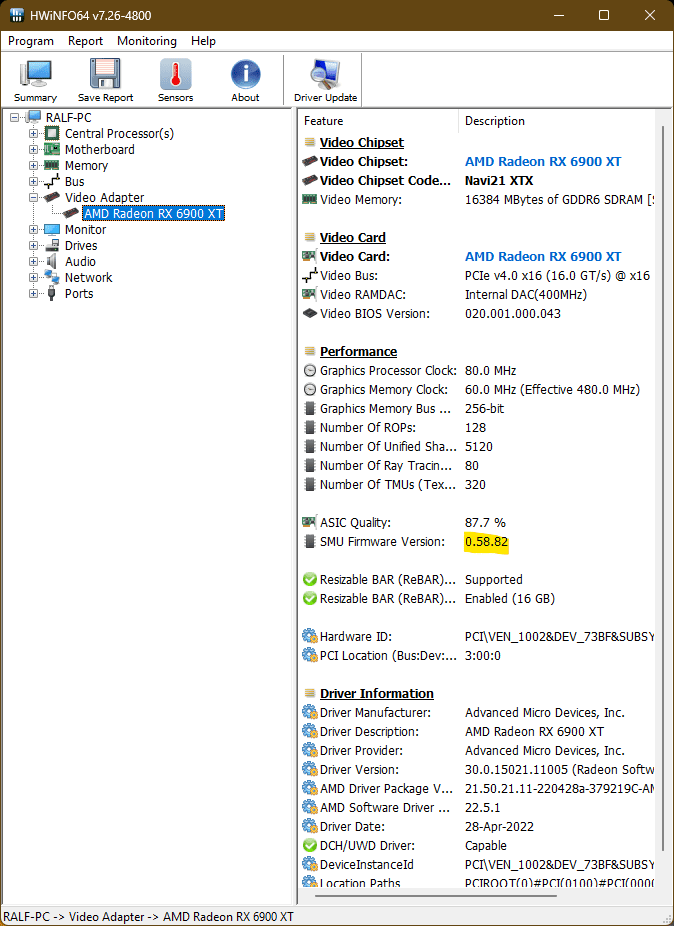Collapse the Video Adapter node

(x=34, y=197)
